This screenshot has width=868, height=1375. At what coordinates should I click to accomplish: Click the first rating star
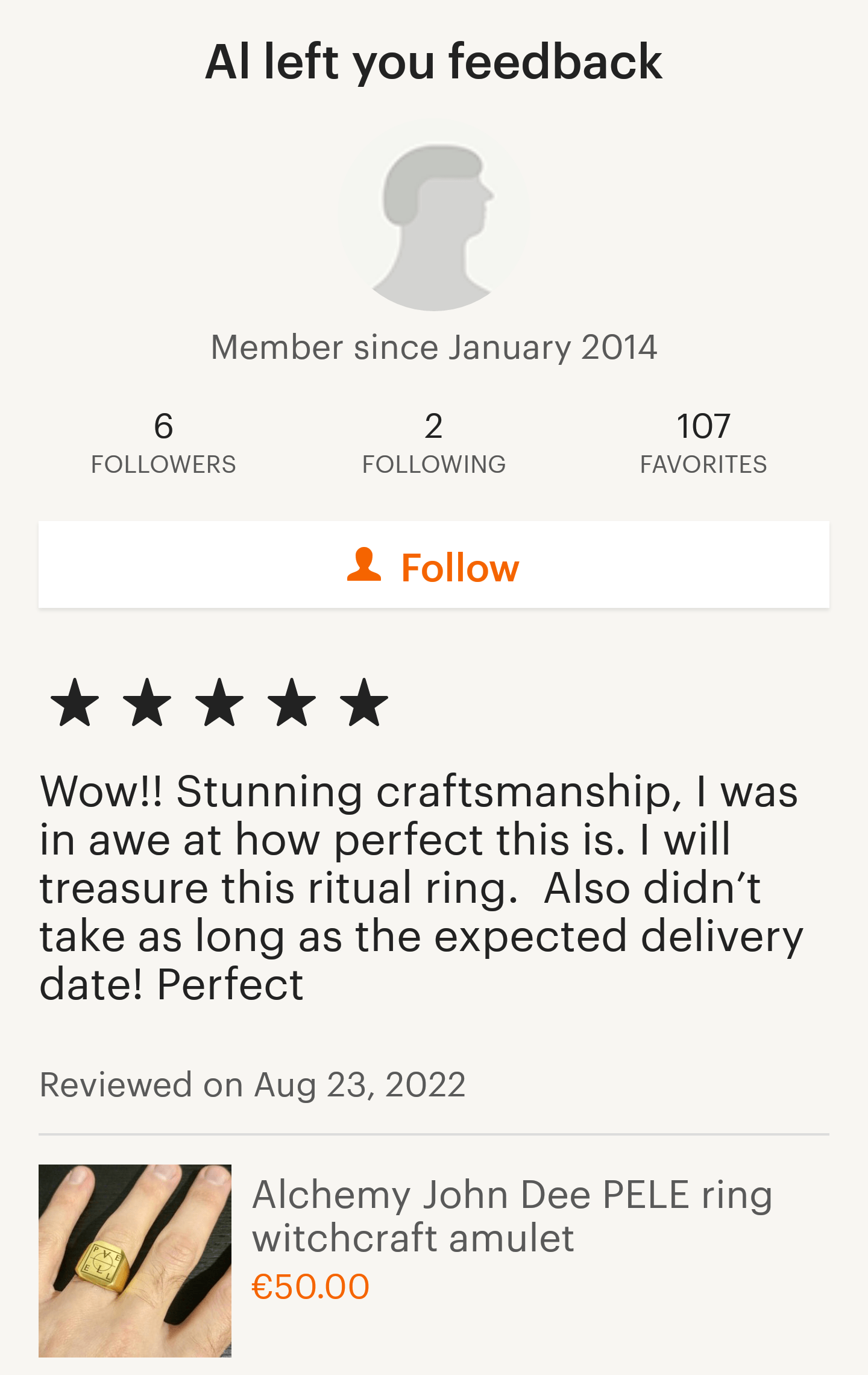pos(75,702)
